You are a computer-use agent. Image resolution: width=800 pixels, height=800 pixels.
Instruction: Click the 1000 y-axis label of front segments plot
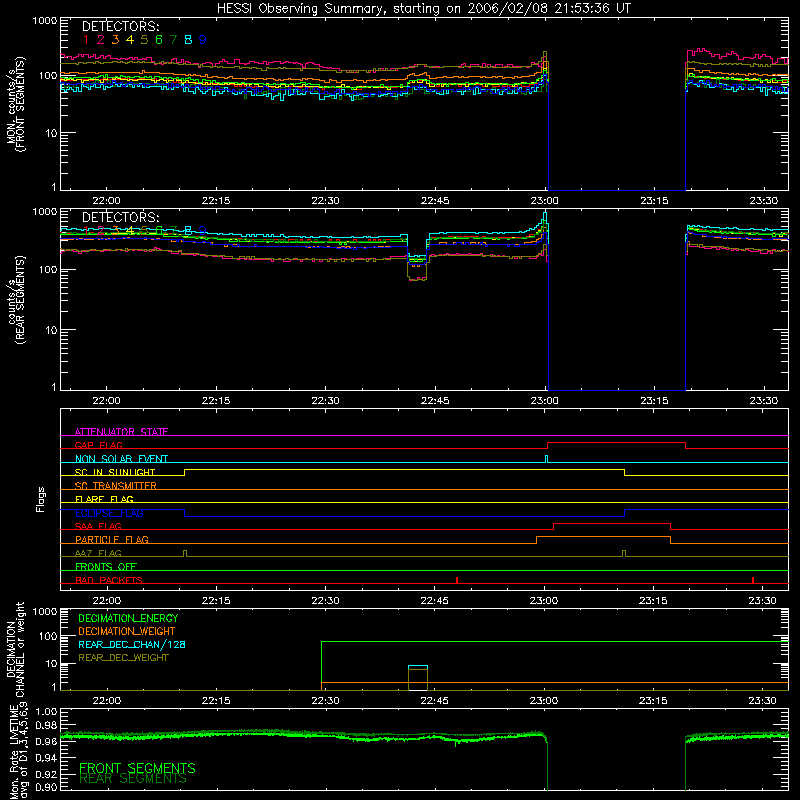44,21
